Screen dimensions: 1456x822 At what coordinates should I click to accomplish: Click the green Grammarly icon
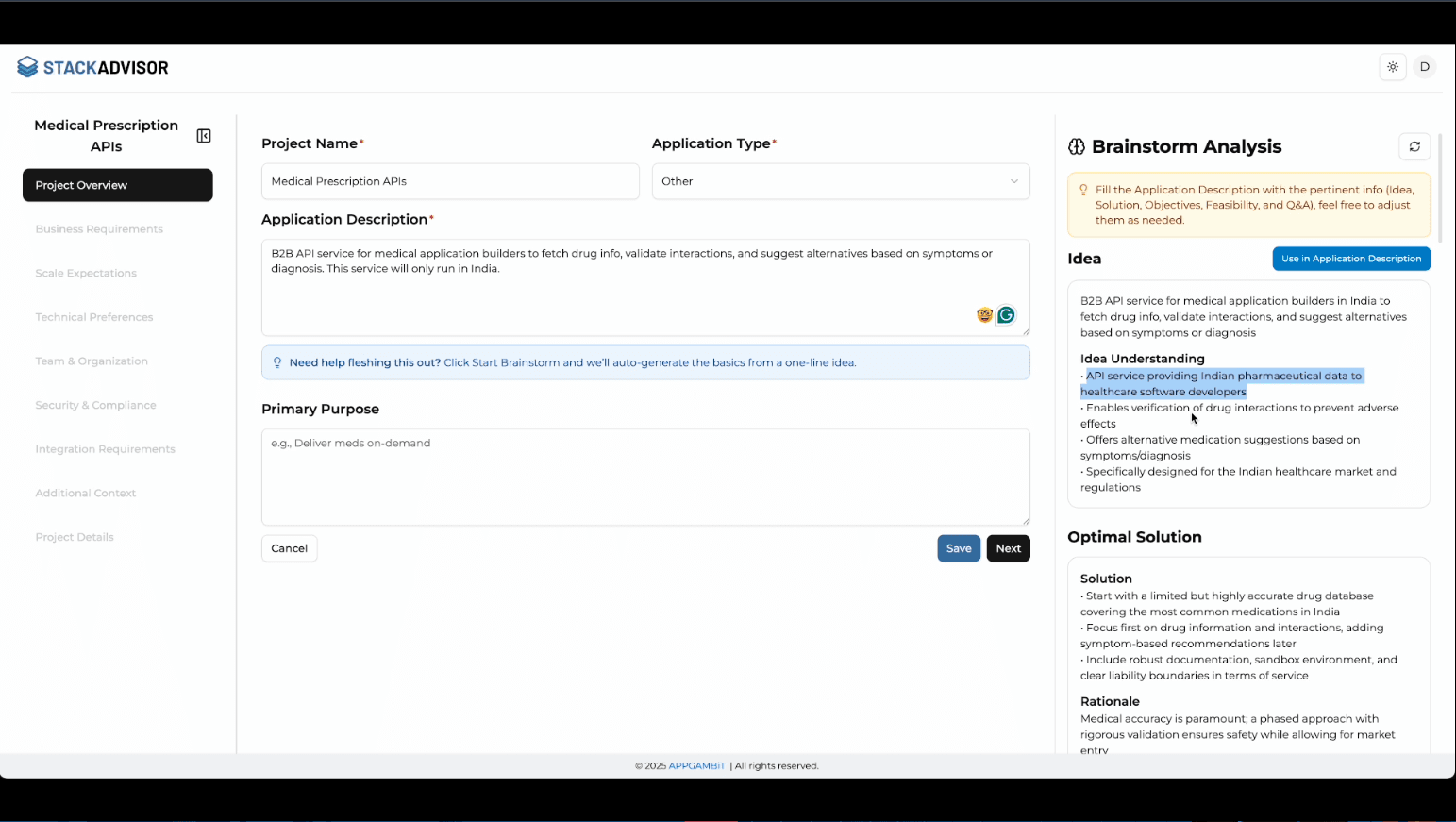1006,315
